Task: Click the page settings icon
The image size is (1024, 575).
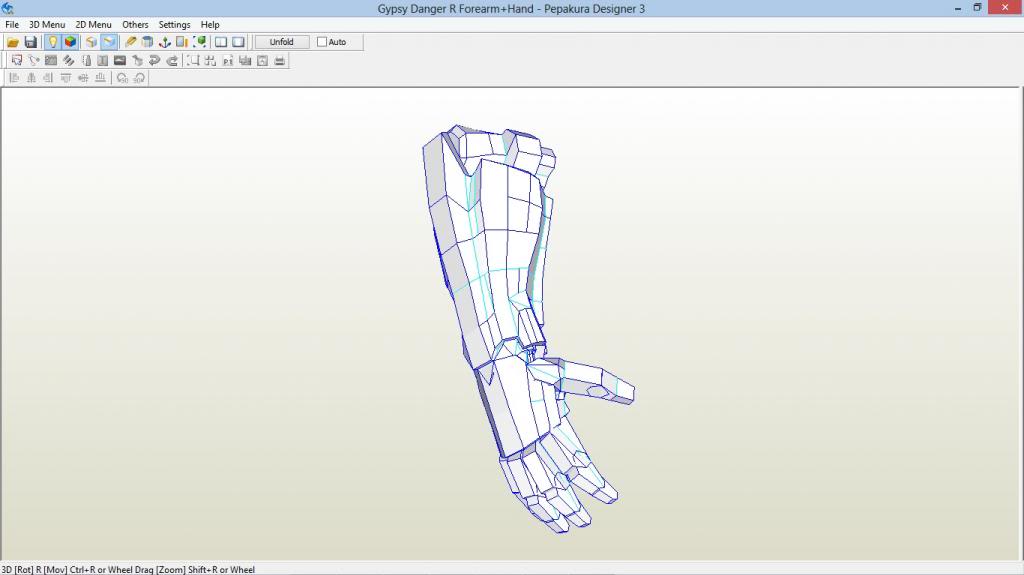Action: coord(263,60)
